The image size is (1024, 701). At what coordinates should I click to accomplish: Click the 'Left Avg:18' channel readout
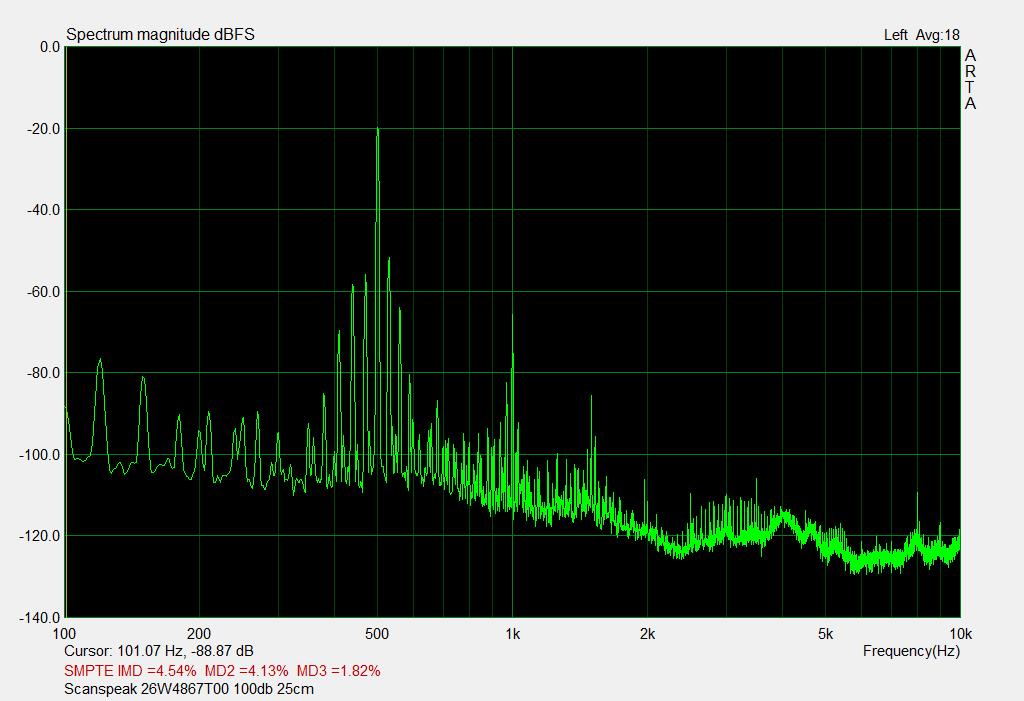tap(921, 35)
